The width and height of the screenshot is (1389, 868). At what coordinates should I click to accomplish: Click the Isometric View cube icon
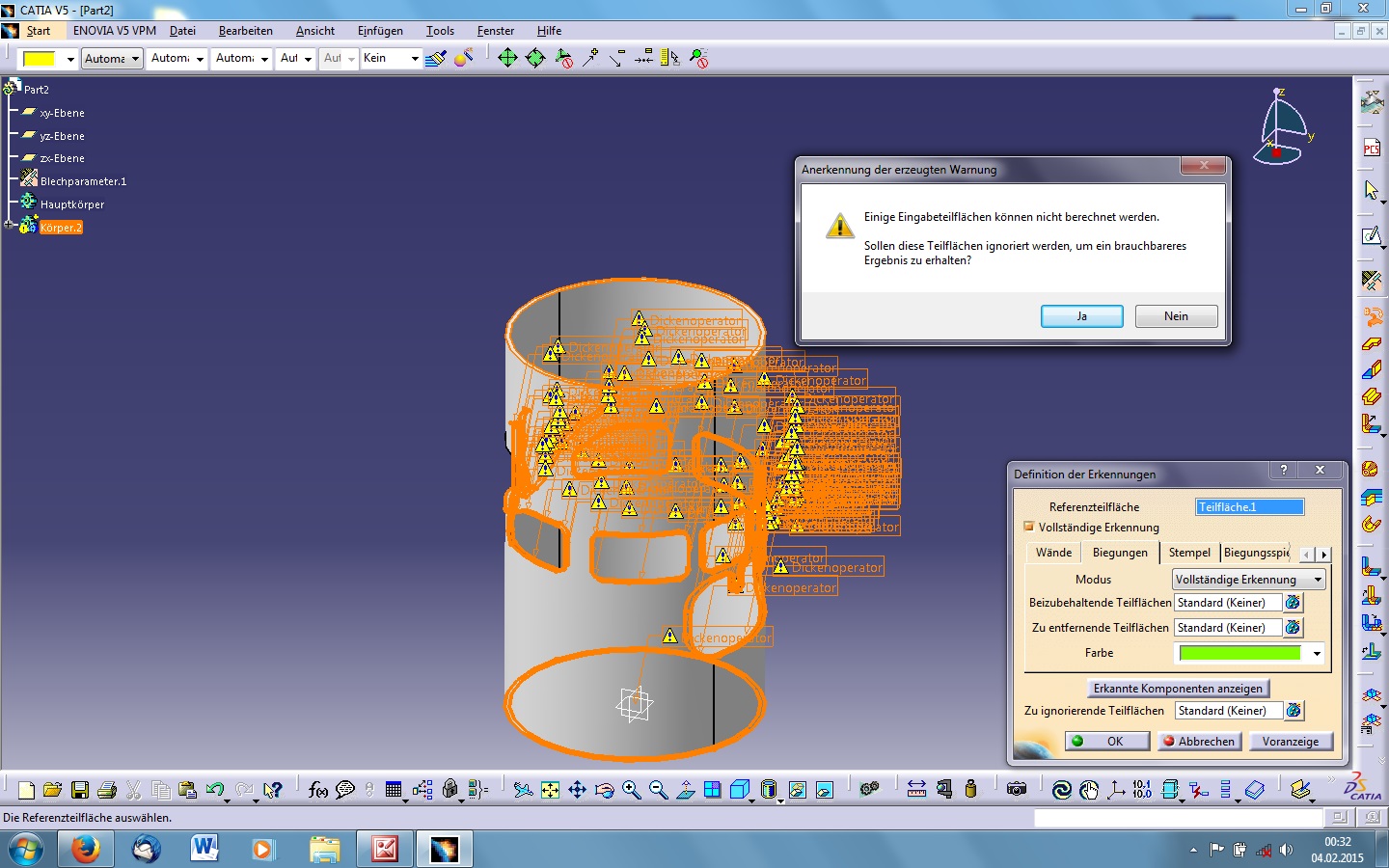739,790
